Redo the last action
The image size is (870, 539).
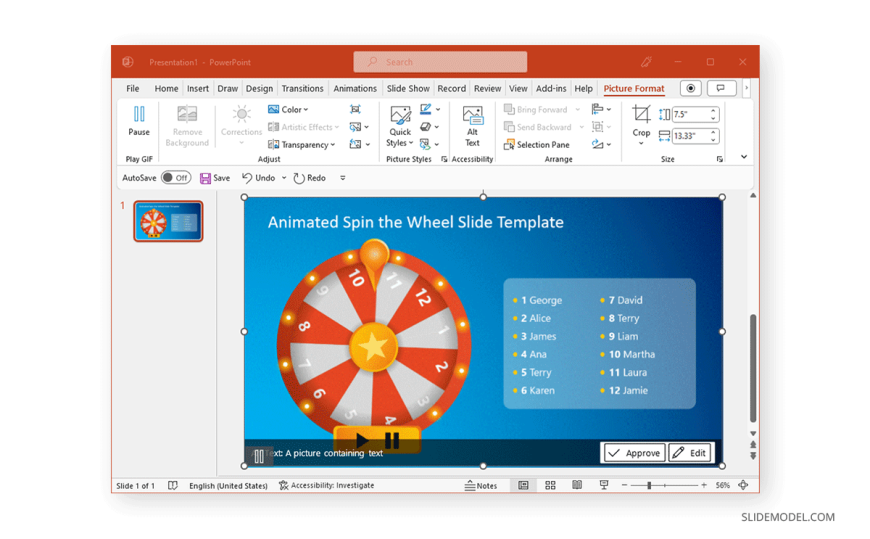(310, 178)
